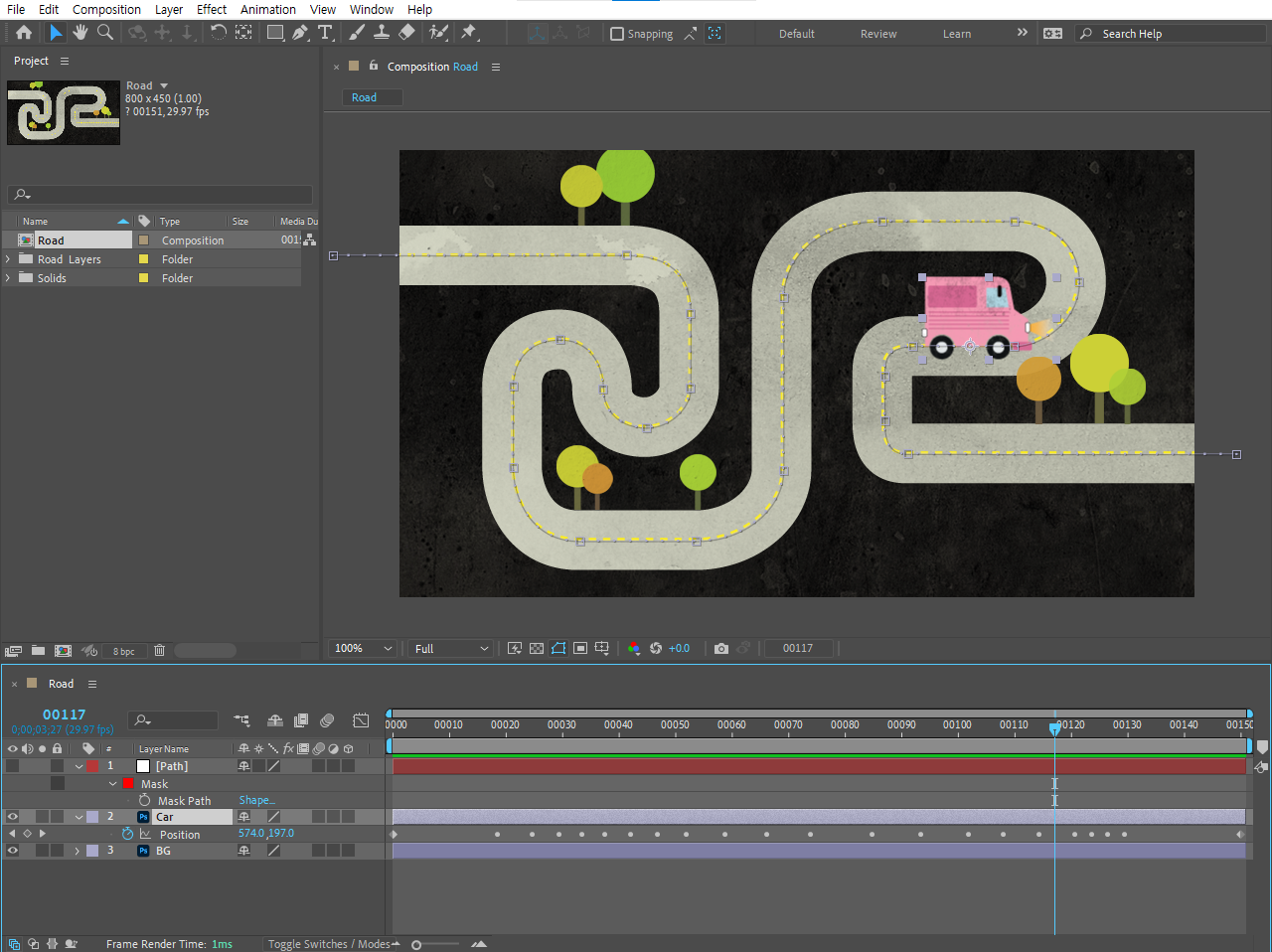The image size is (1272, 952).
Task: Click the Enable Motion Blur icon in timeline header
Action: click(327, 720)
